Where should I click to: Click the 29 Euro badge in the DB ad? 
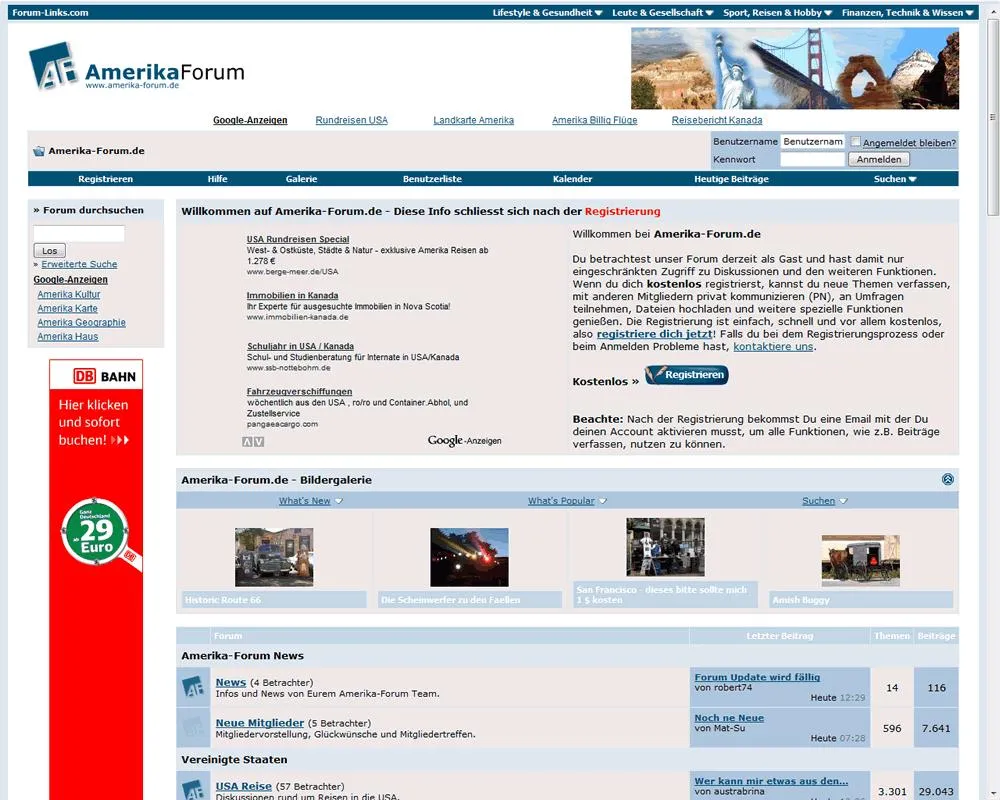pyautogui.click(x=96, y=531)
